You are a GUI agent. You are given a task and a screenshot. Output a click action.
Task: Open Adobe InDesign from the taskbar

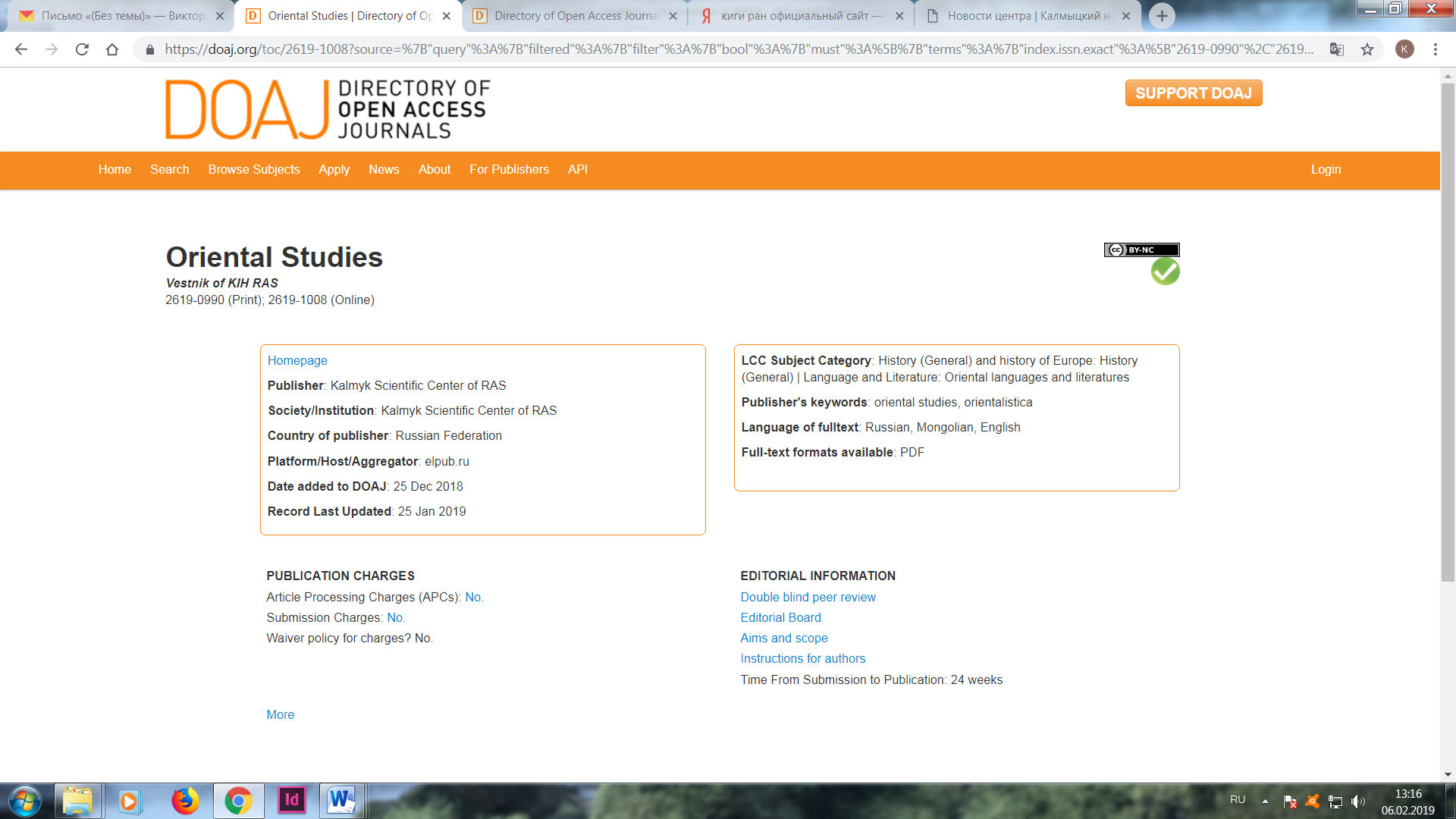pyautogui.click(x=292, y=800)
